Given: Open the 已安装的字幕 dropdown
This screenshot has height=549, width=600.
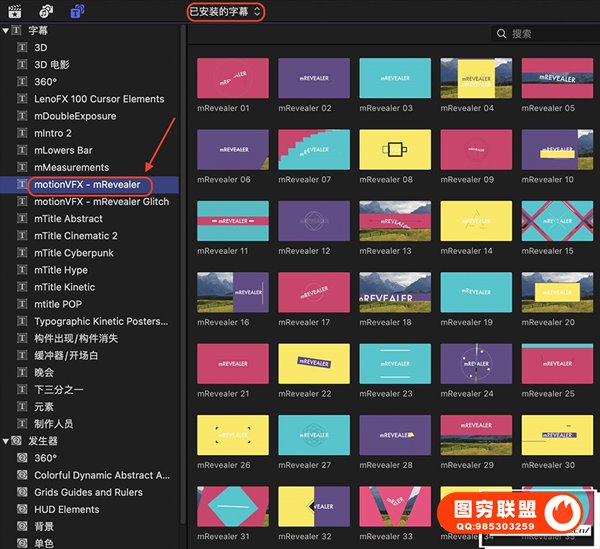Looking at the screenshot, I should click(x=226, y=11).
